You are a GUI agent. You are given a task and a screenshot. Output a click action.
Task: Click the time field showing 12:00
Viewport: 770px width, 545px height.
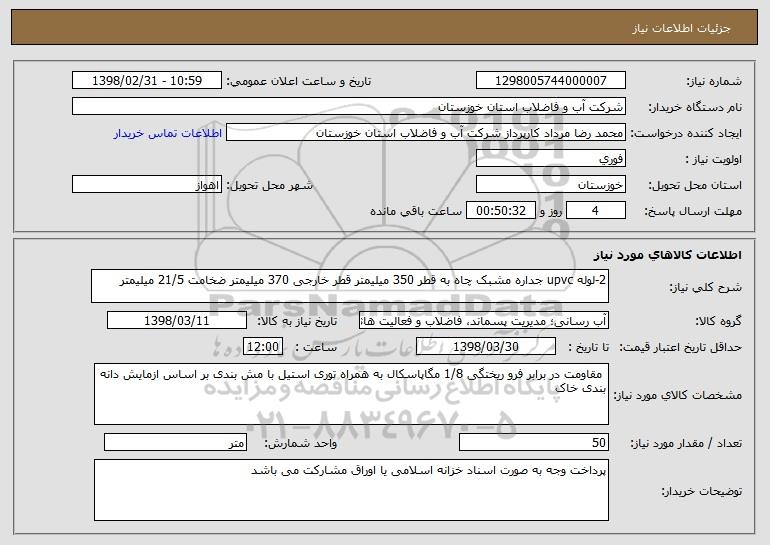pos(263,347)
